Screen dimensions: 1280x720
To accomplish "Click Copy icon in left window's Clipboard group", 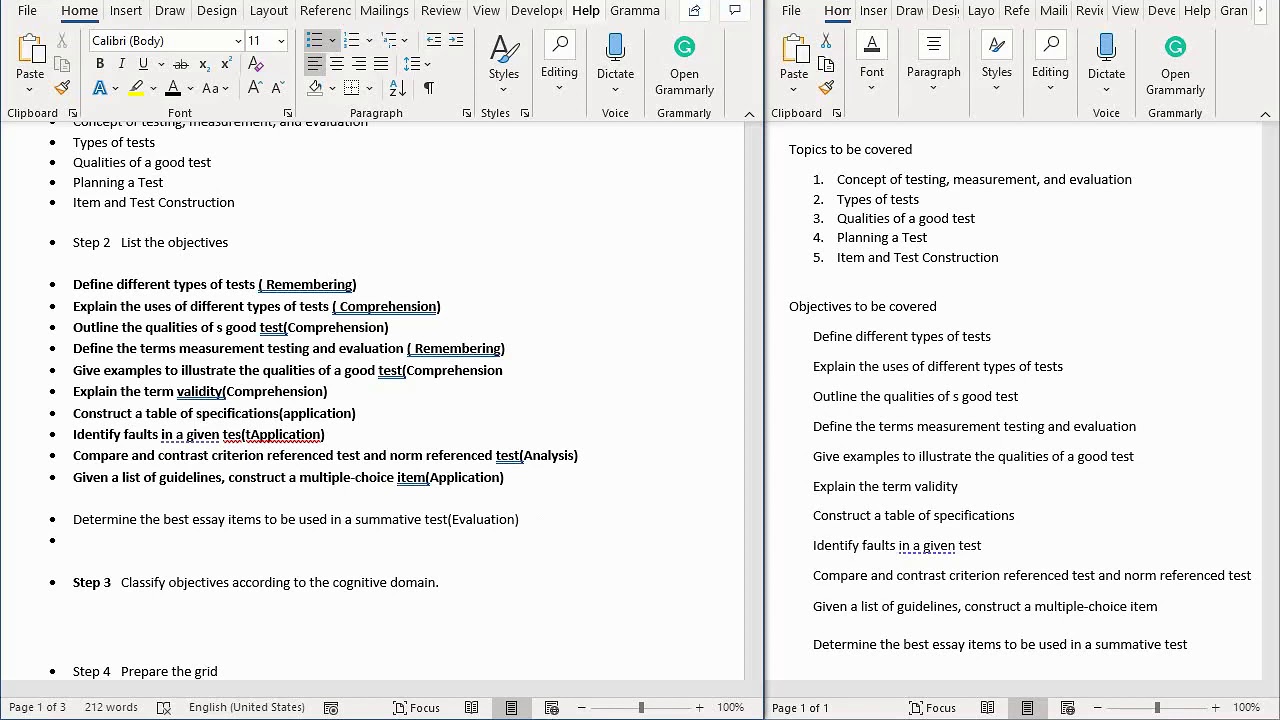I will (x=62, y=64).
